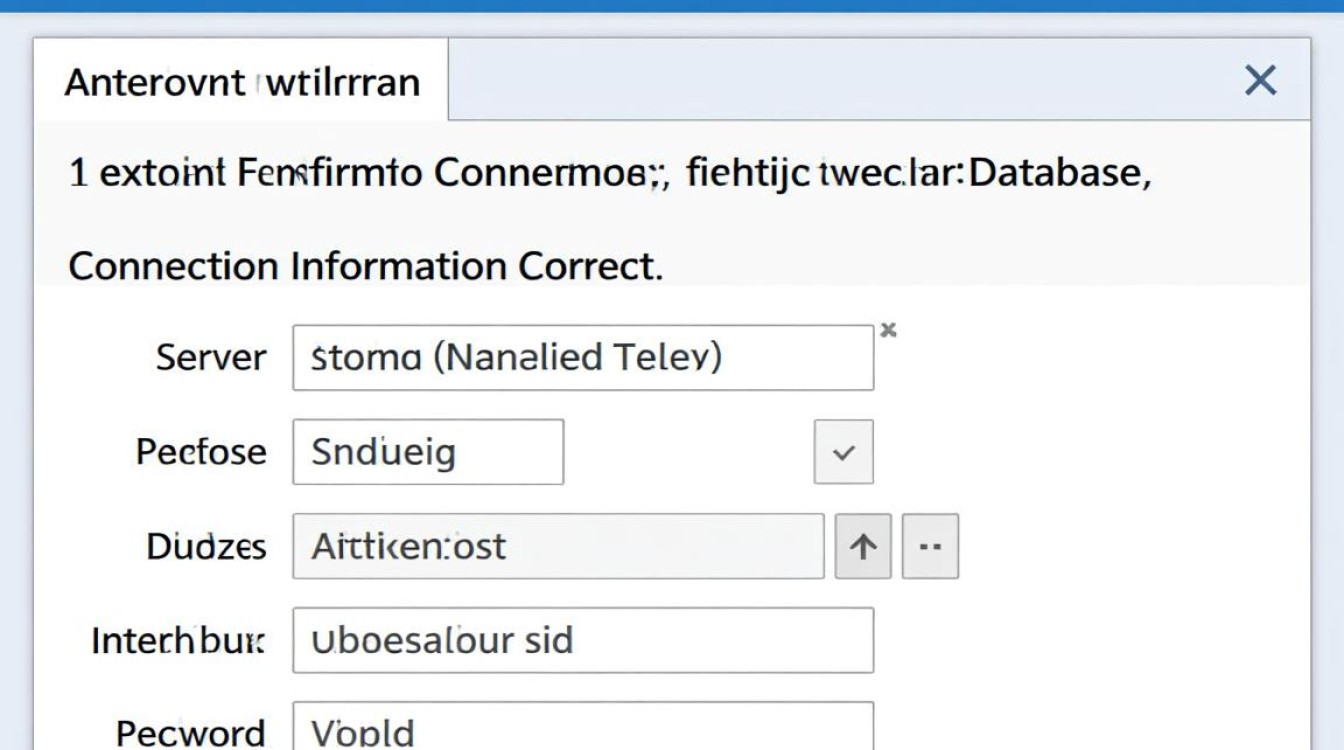Click the "Server" field label
Image resolution: width=1344 pixels, height=750 pixels.
pos(211,357)
